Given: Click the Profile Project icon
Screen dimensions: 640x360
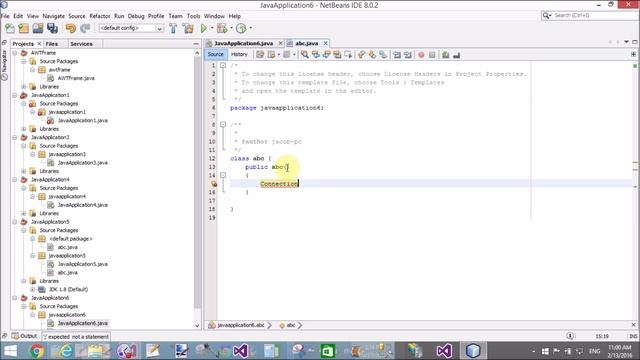Looking at the screenshot, I should (241, 28).
